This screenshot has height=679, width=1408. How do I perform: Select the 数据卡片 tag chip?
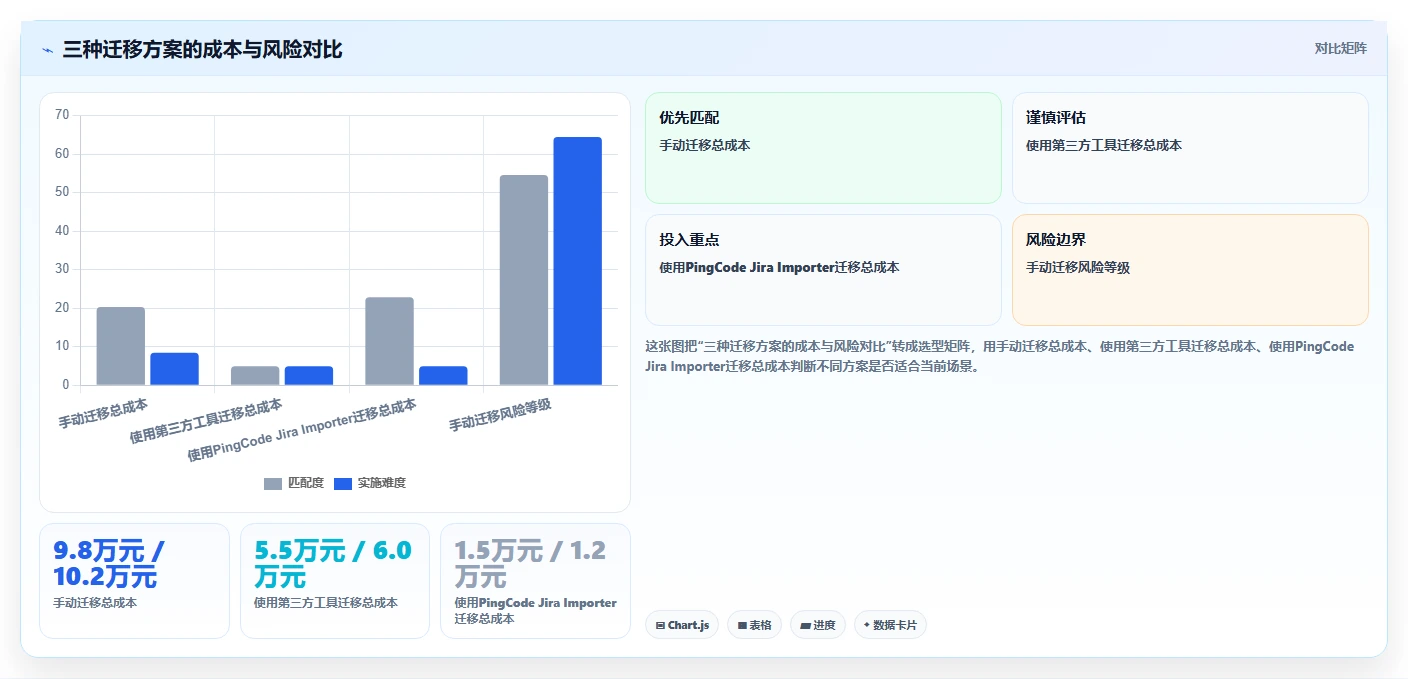pos(890,625)
